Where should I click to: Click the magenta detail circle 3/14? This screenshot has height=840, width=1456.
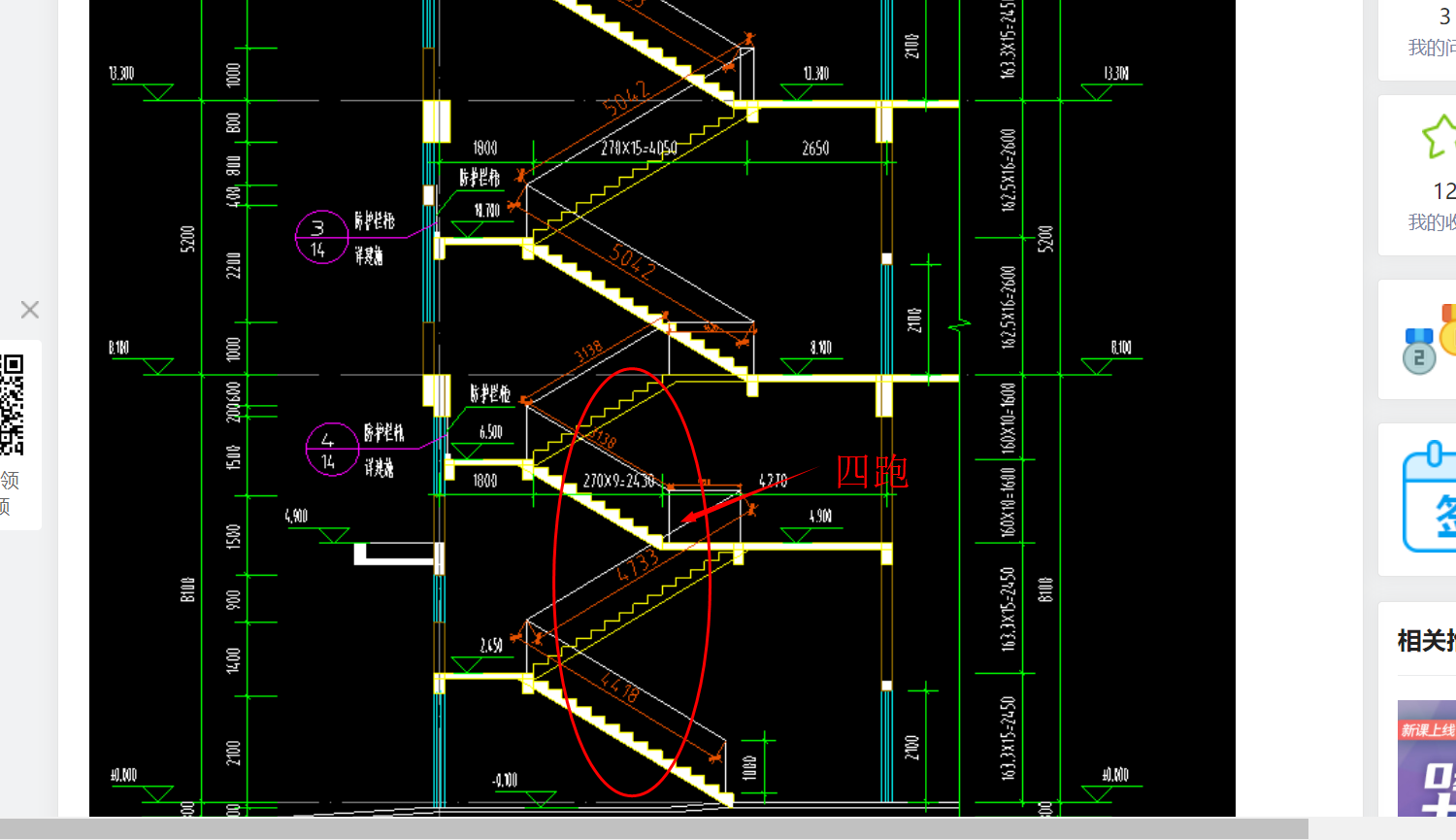pyautogui.click(x=321, y=237)
